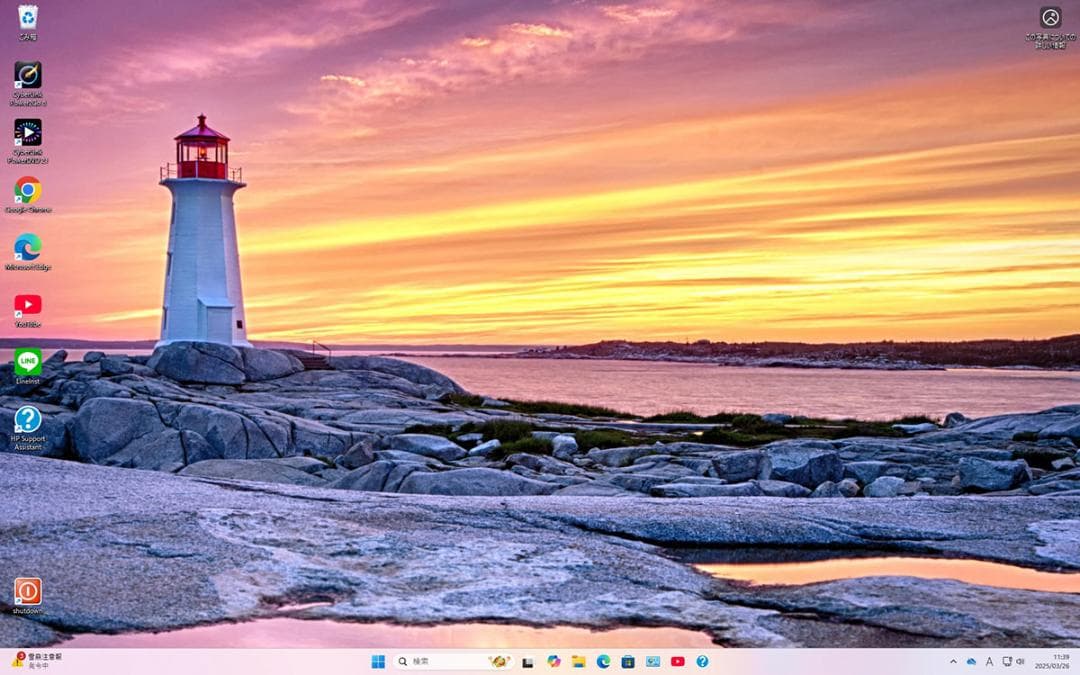Open CyberLink PowerDVD desktop shortcut
The image size is (1080, 675).
tap(28, 133)
